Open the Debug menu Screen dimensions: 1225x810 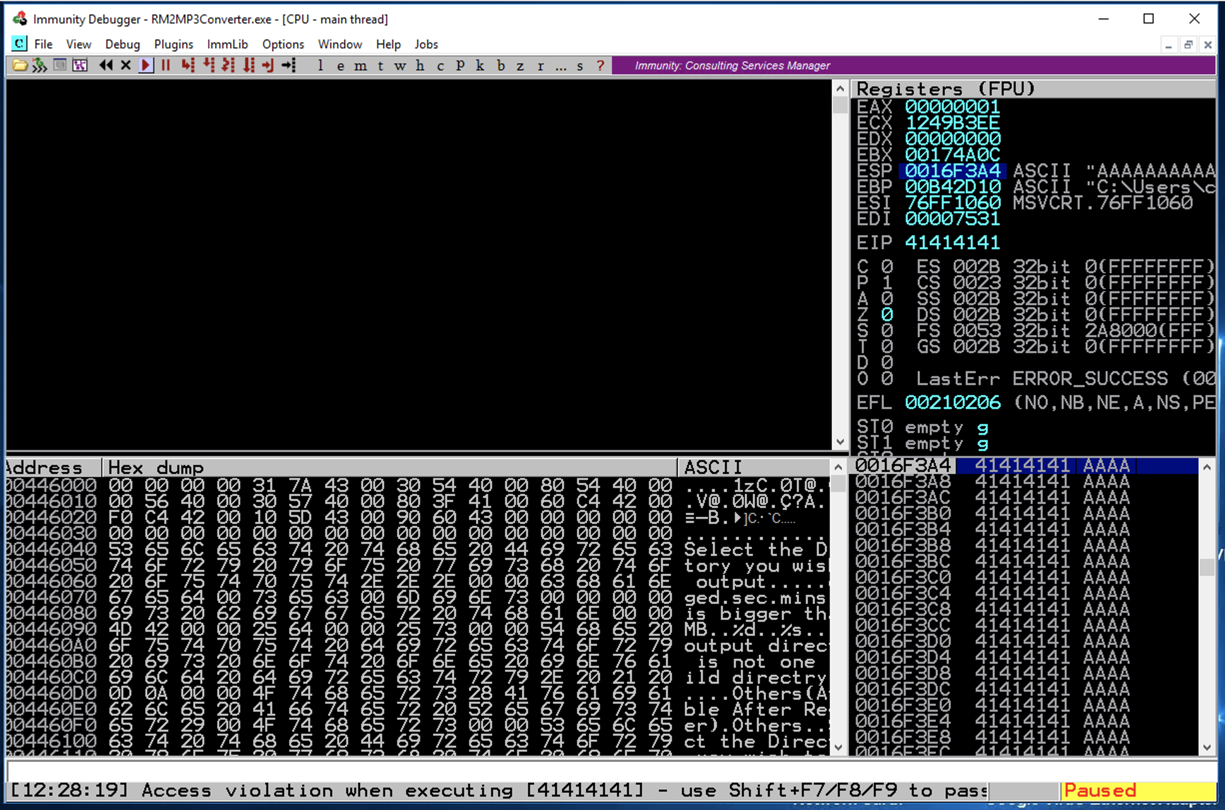point(123,44)
